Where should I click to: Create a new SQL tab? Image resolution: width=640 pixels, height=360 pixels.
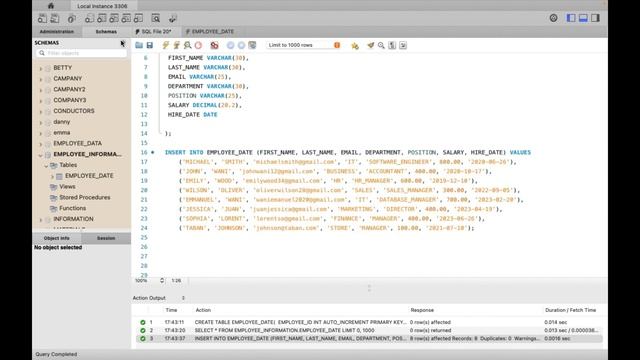coord(42,18)
